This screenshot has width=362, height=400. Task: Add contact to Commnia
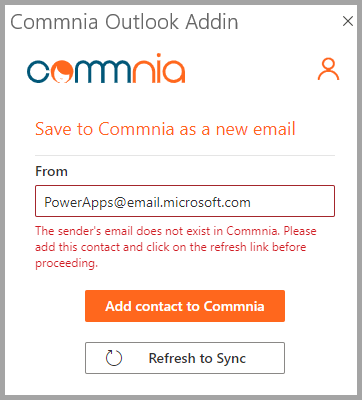pos(185,306)
